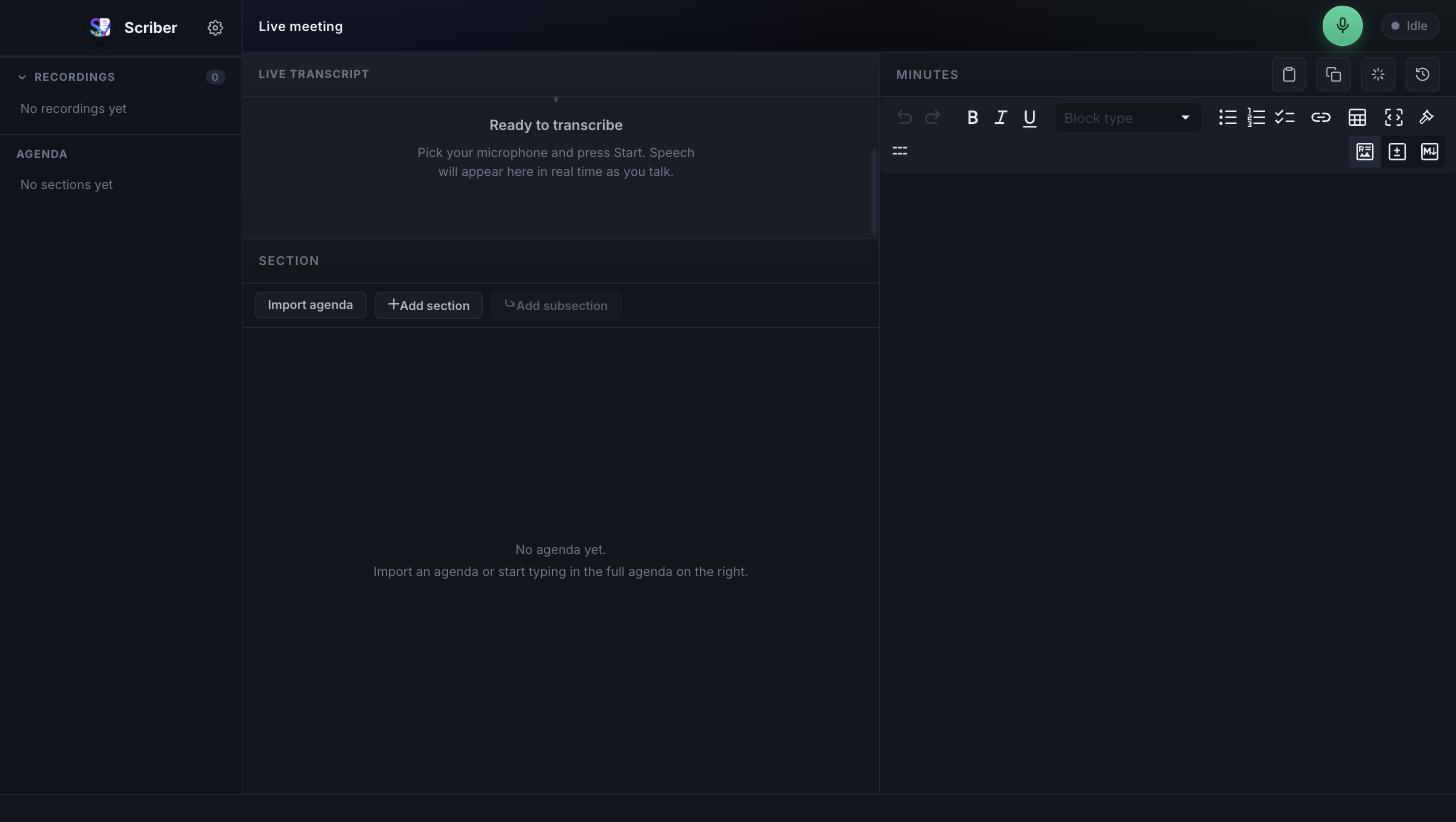Insert a numbered list
Image resolution: width=1456 pixels, height=822 pixels.
[1256, 118]
